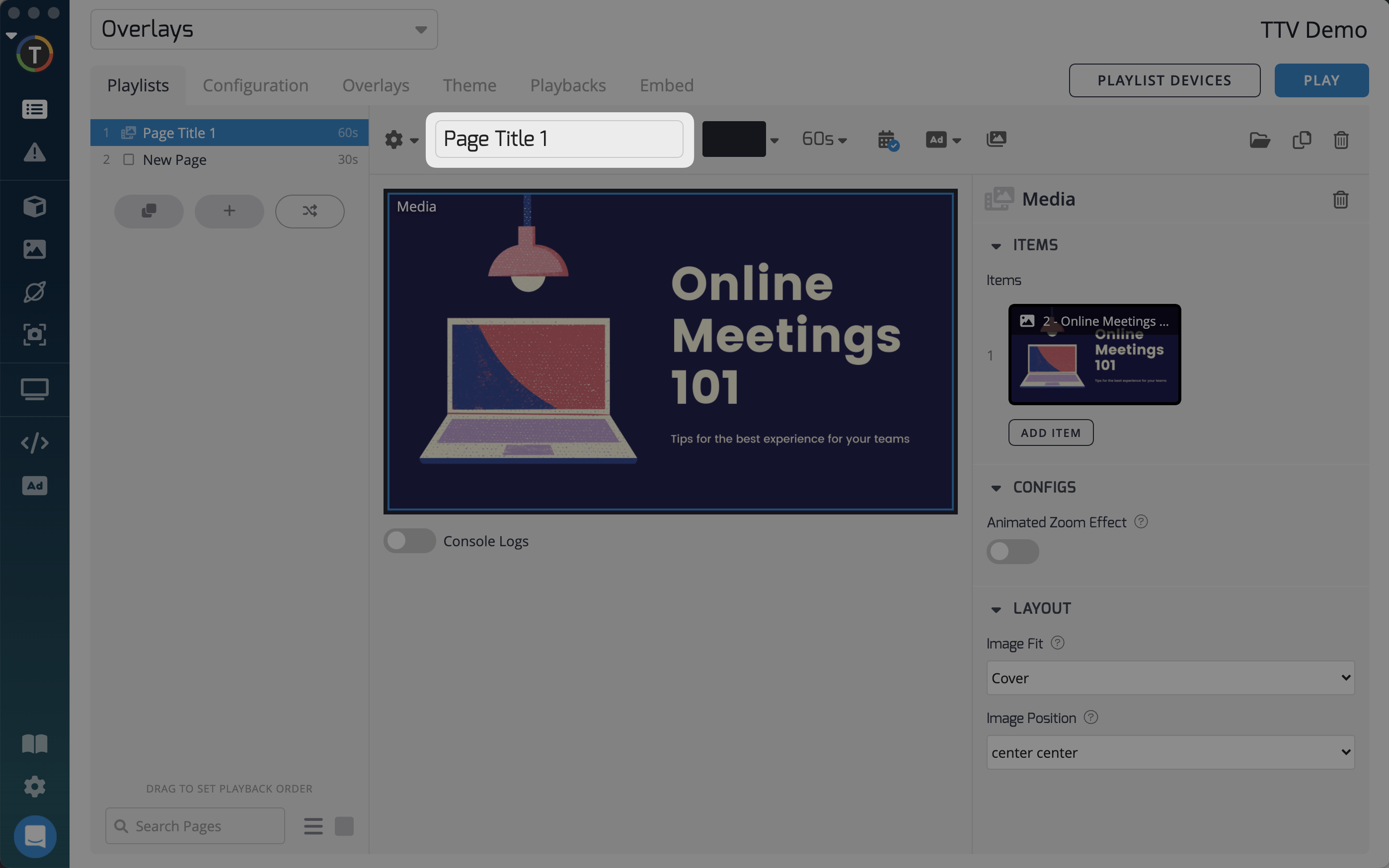Viewport: 1389px width, 868px height.
Task: Click the add page plus button
Action: click(x=229, y=211)
